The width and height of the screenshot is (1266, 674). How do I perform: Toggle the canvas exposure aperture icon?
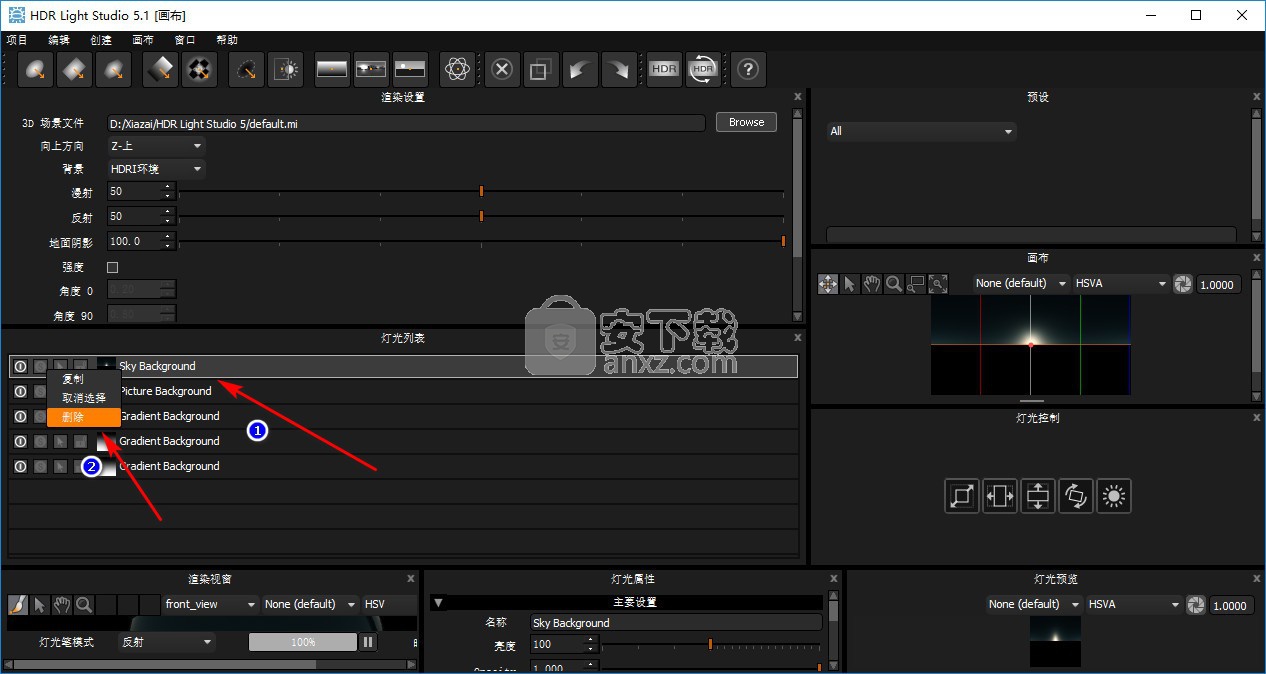pos(1183,284)
